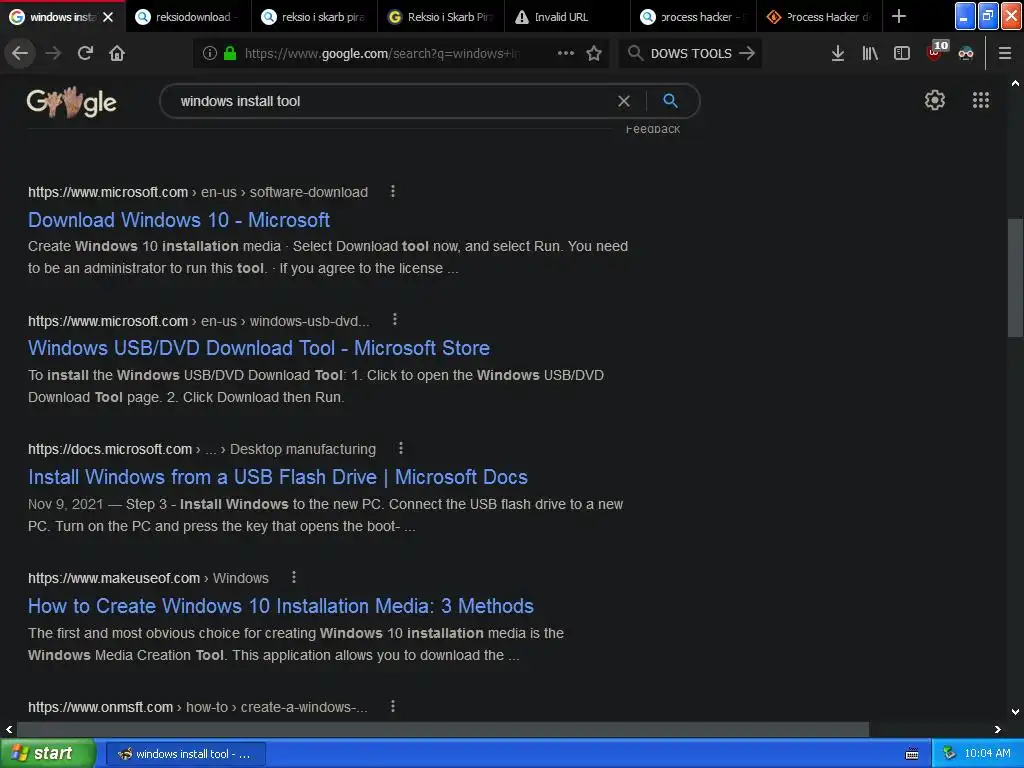Image resolution: width=1024 pixels, height=768 pixels.
Task: Focus the DOWS TOOLS browser search field
Action: coord(691,54)
